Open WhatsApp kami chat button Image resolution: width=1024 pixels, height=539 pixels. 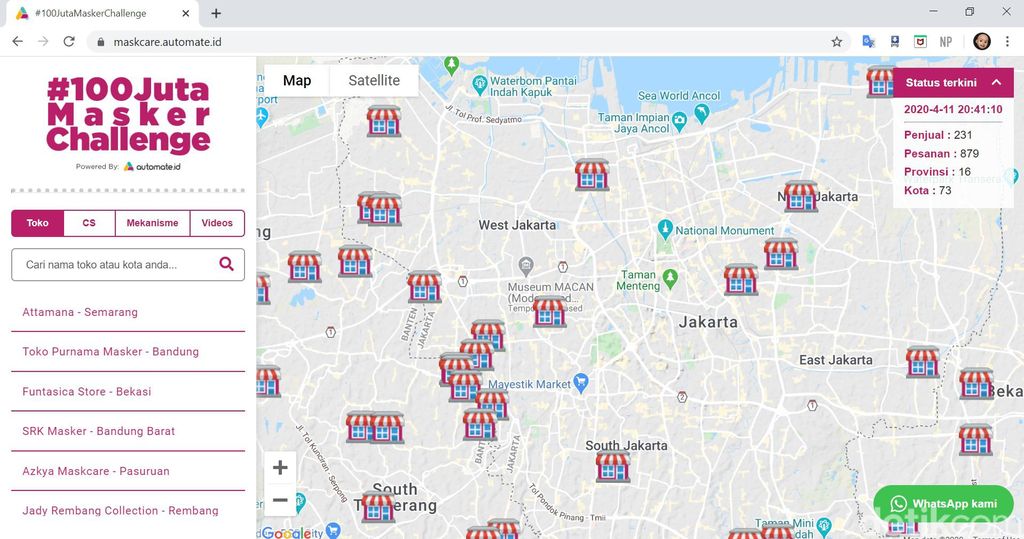943,503
